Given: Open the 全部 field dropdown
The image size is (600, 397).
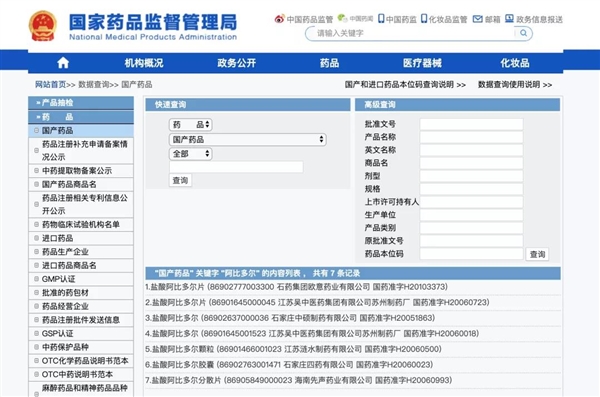Looking at the screenshot, I should click(191, 154).
